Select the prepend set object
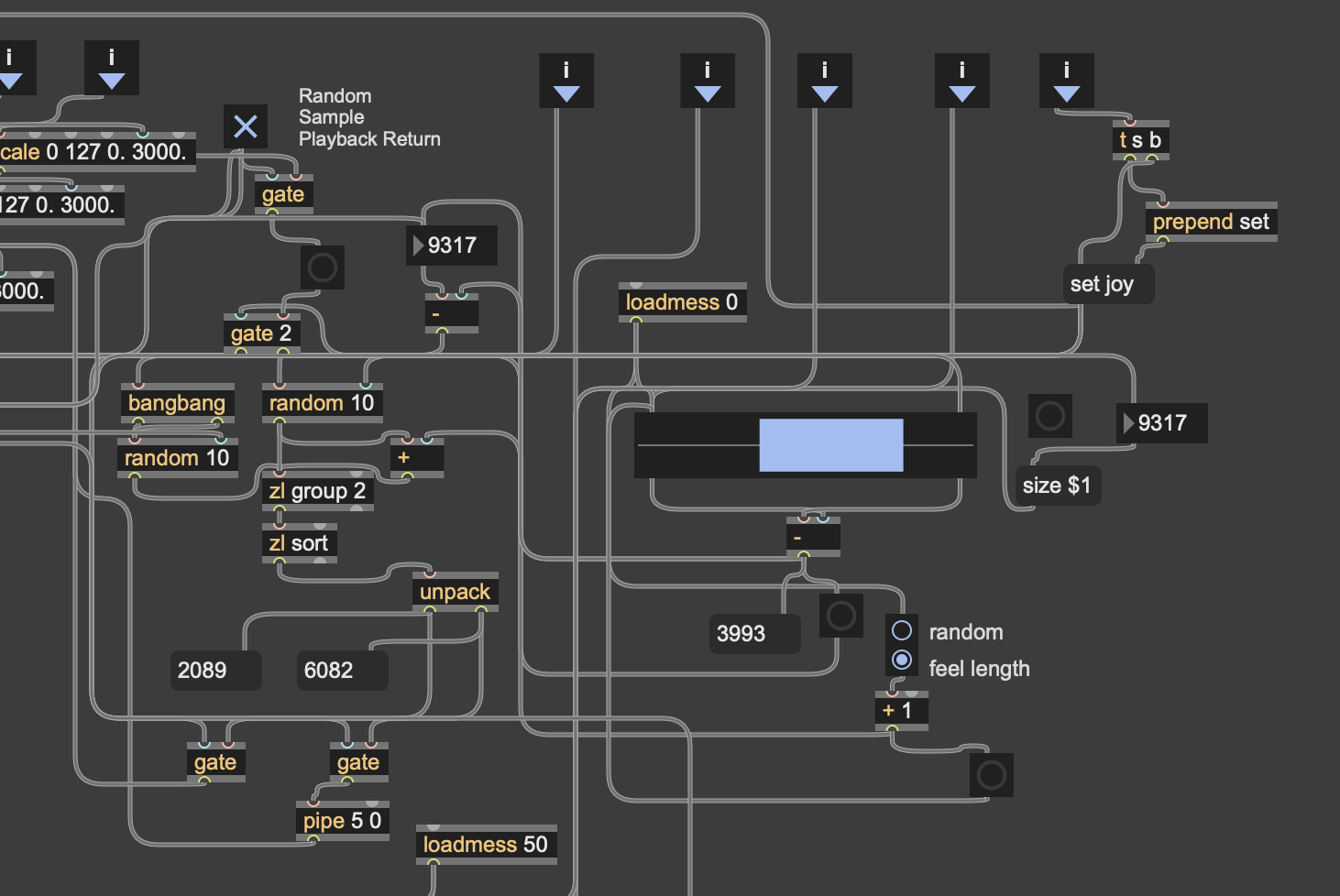The image size is (1340, 896). (1212, 222)
